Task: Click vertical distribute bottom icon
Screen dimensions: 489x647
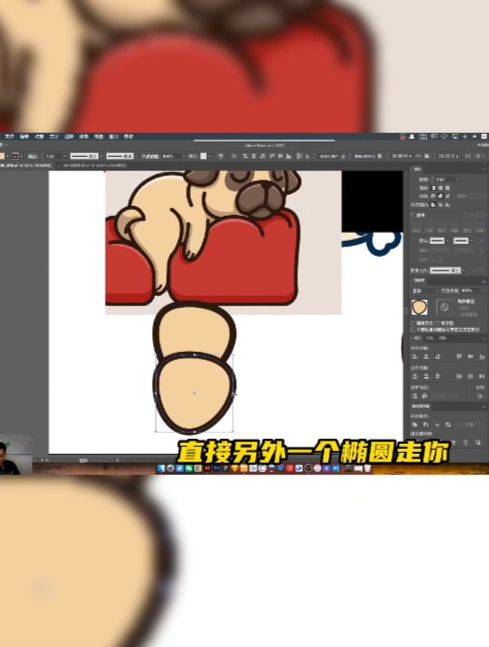Action: click(x=437, y=376)
